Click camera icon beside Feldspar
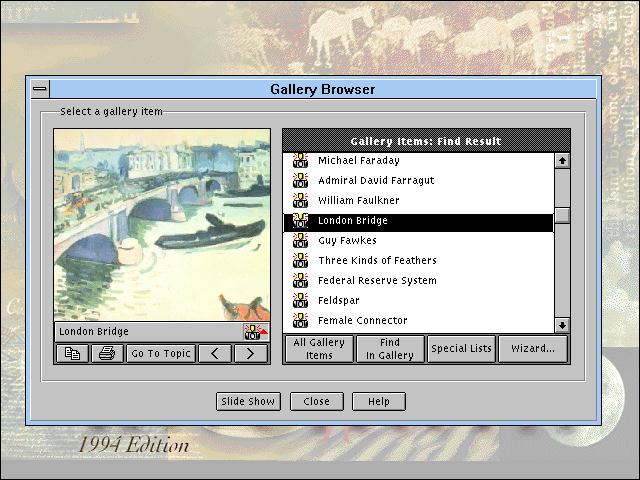The height and width of the screenshot is (480, 640). (300, 300)
